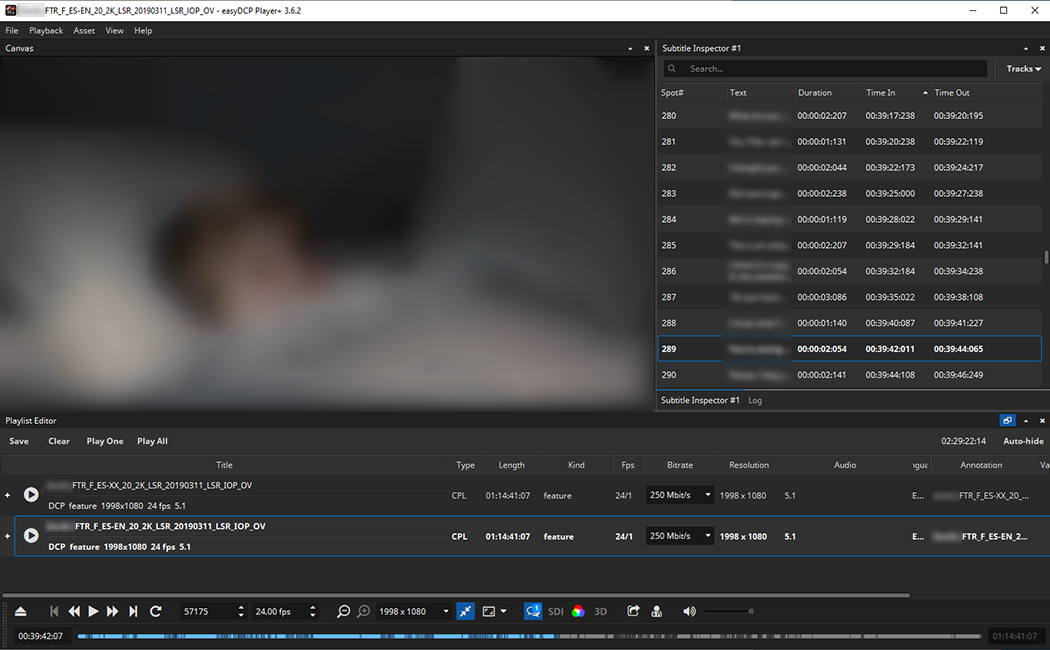Skip to the beginning of the playlist

coord(54,611)
